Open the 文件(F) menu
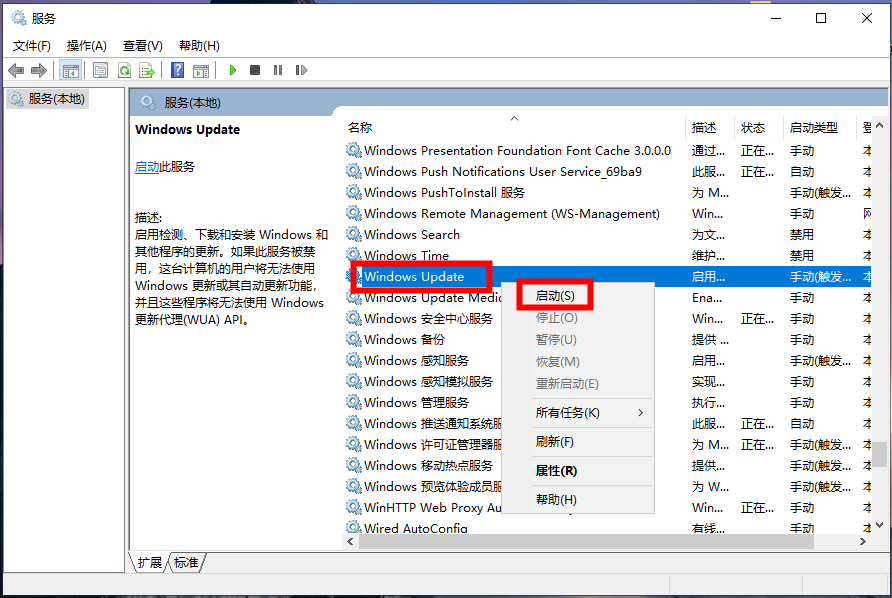 pyautogui.click(x=32, y=46)
